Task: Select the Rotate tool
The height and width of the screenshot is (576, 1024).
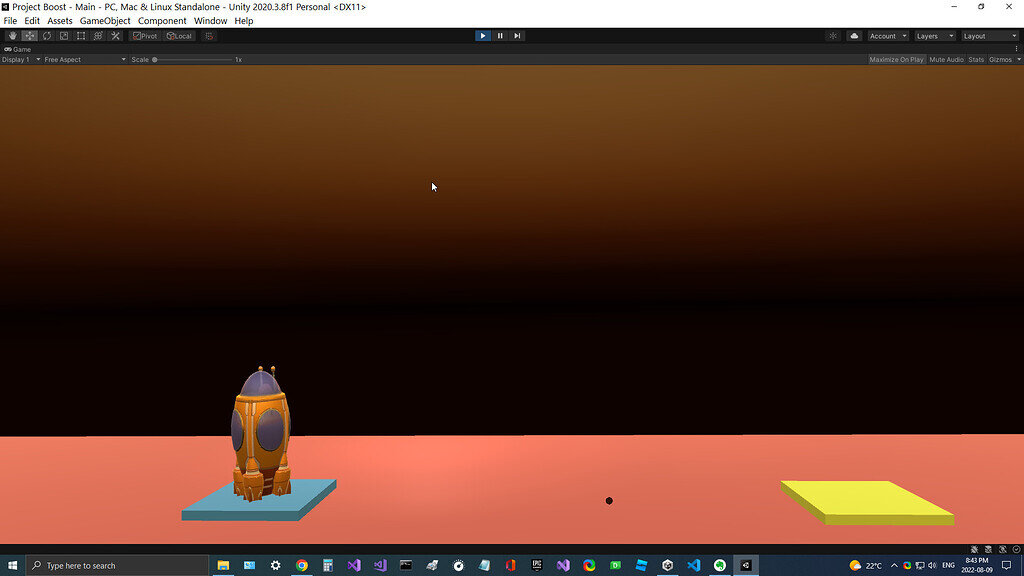Action: (x=45, y=35)
